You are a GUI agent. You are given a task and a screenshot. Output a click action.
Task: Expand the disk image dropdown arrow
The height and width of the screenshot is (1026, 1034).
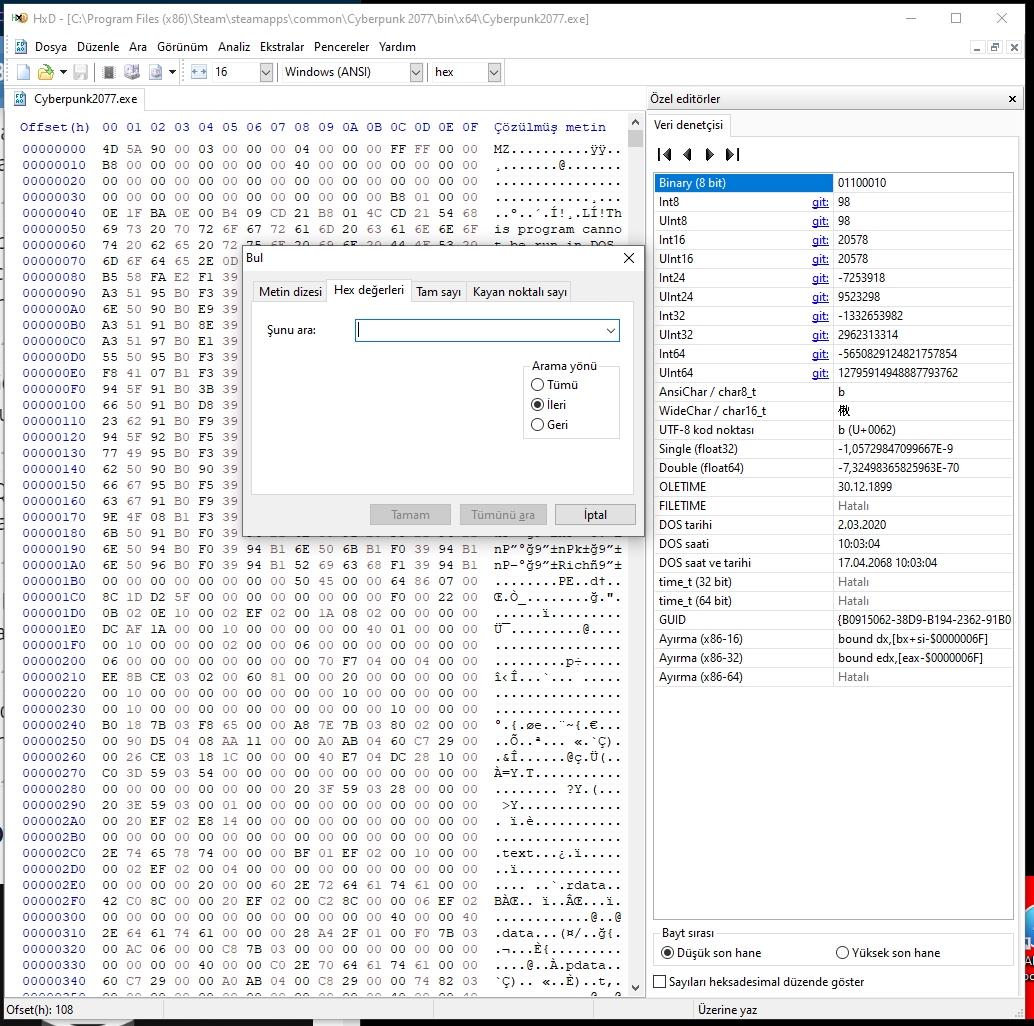point(172,72)
